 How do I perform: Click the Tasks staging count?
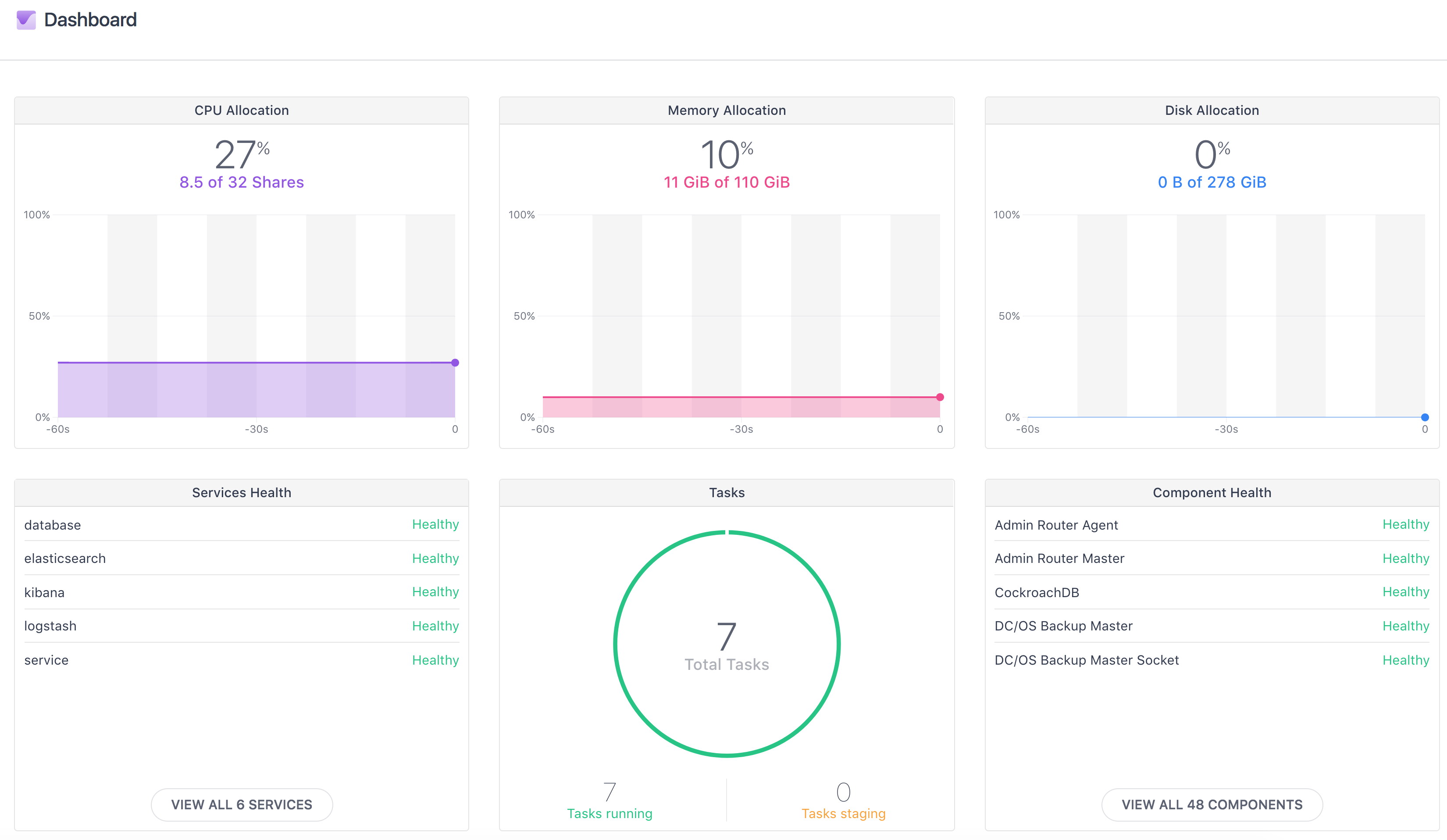pos(843,792)
